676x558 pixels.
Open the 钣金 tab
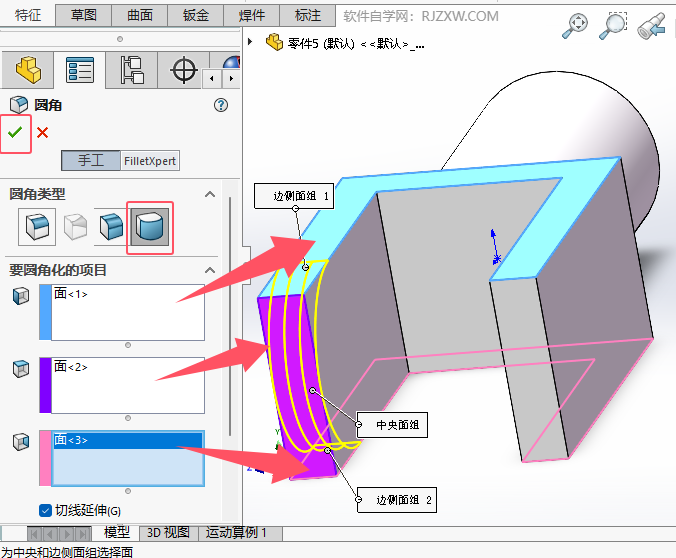click(x=196, y=15)
